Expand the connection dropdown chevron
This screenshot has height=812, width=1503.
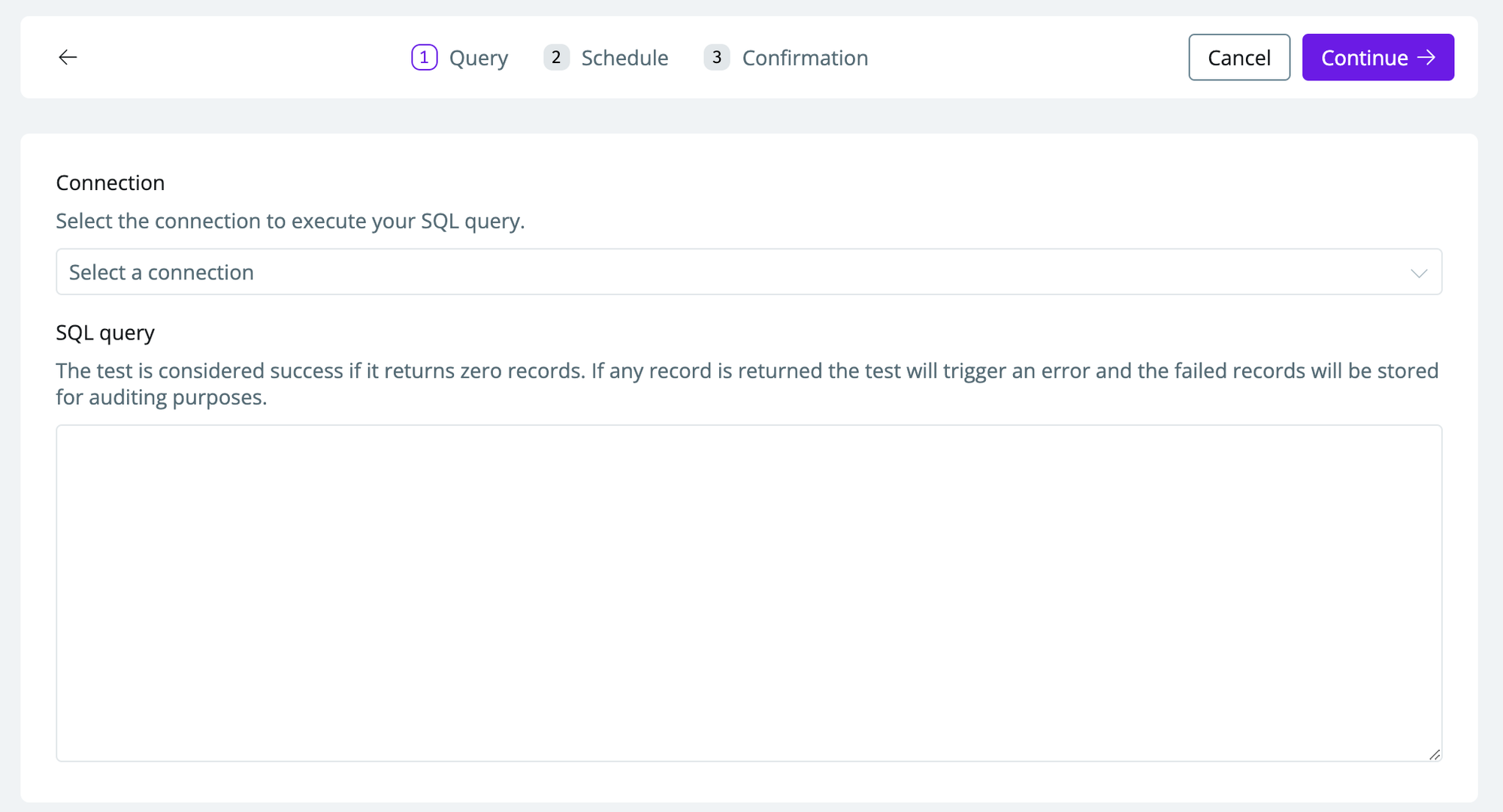coord(1418,273)
